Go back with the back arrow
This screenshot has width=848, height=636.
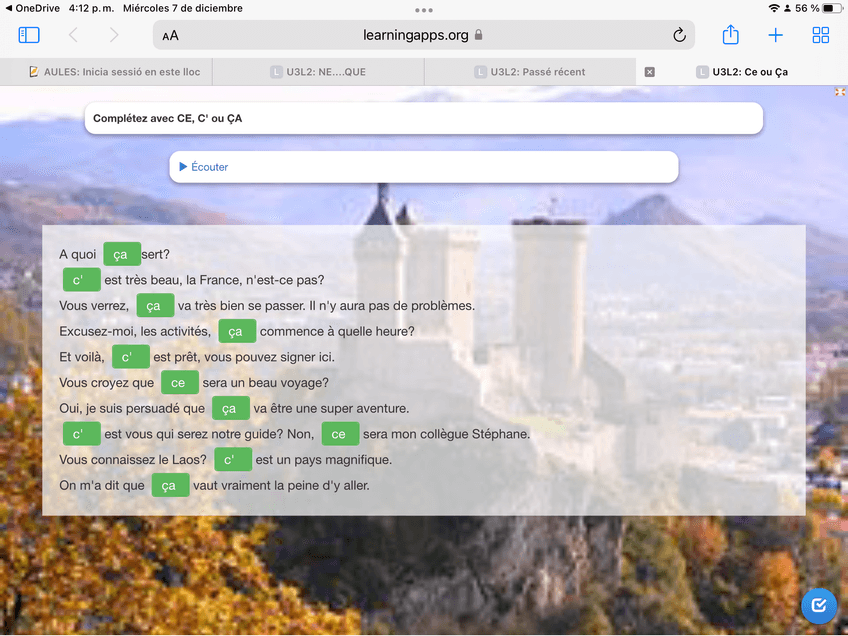pyautogui.click(x=73, y=35)
